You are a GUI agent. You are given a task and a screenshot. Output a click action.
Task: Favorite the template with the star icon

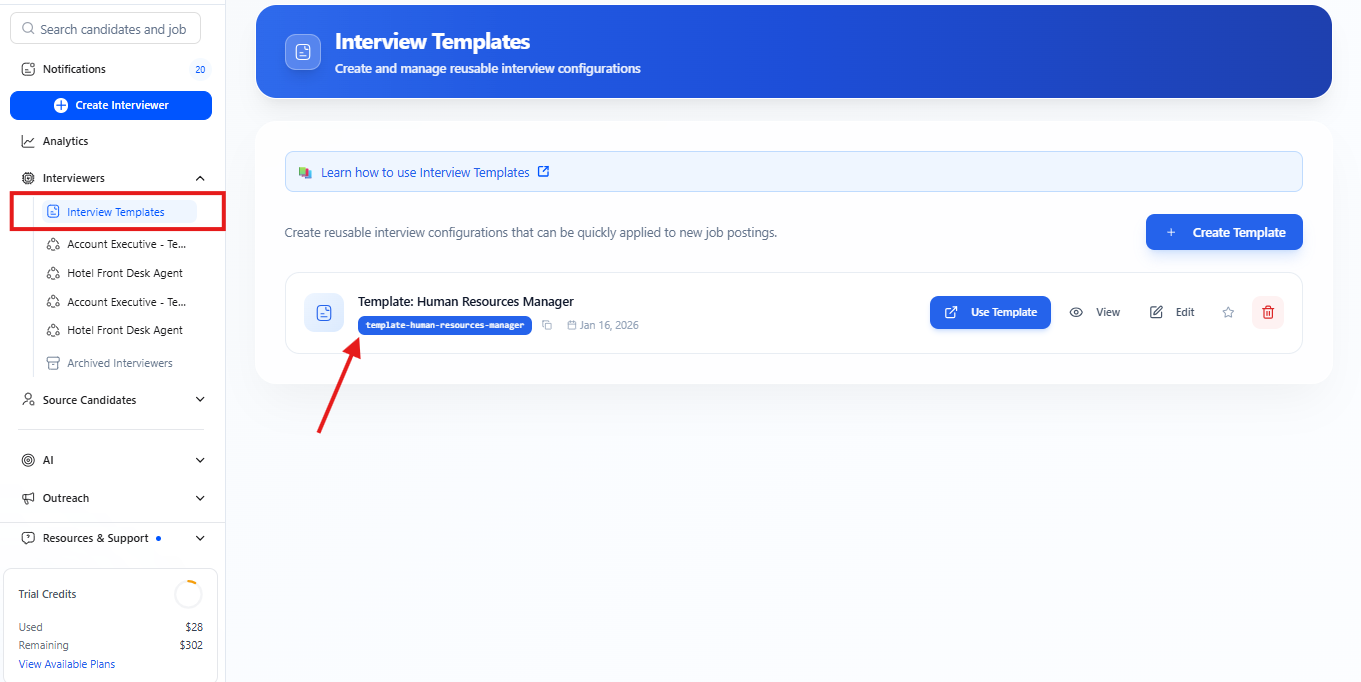click(1228, 312)
